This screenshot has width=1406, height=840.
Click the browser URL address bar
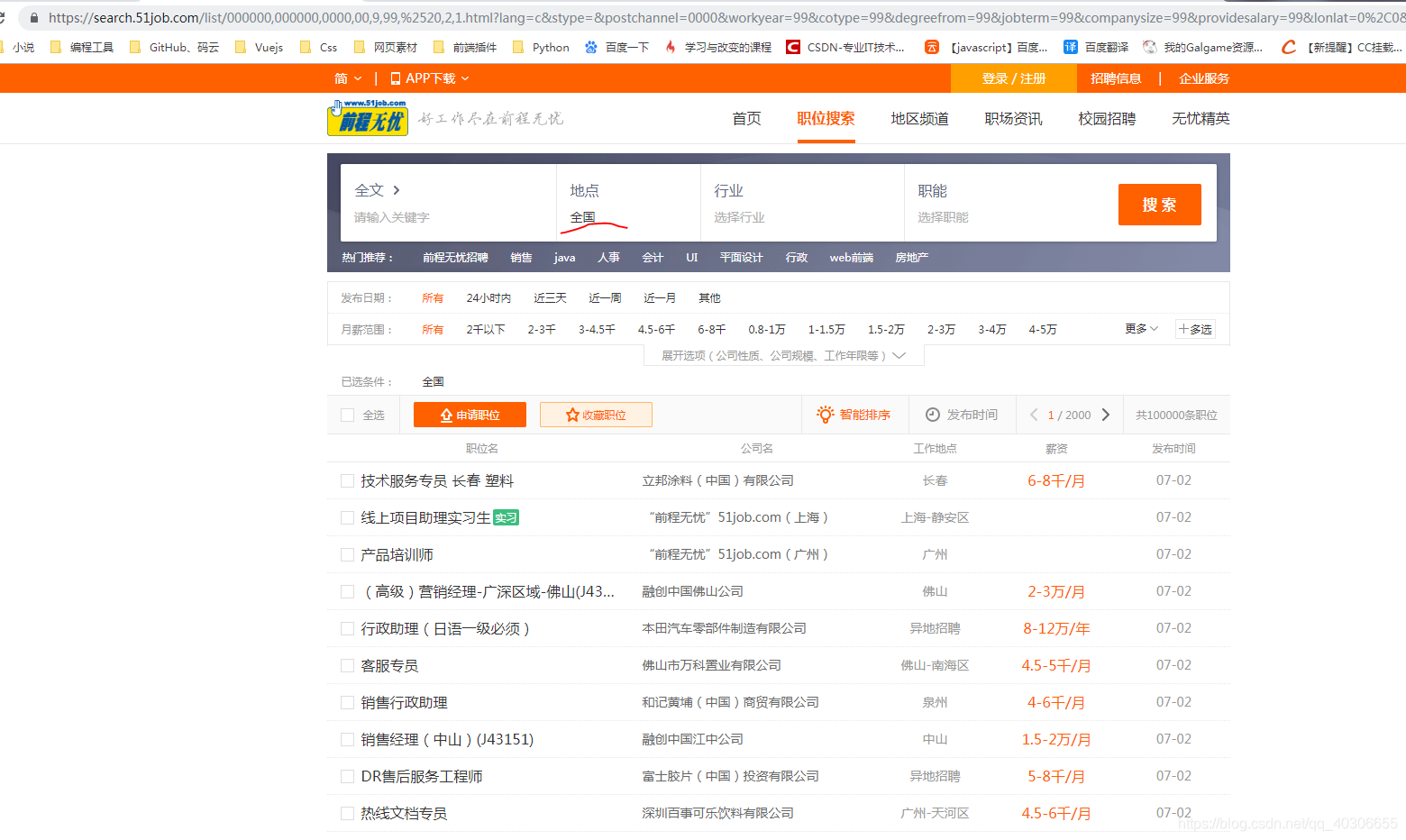click(721, 17)
